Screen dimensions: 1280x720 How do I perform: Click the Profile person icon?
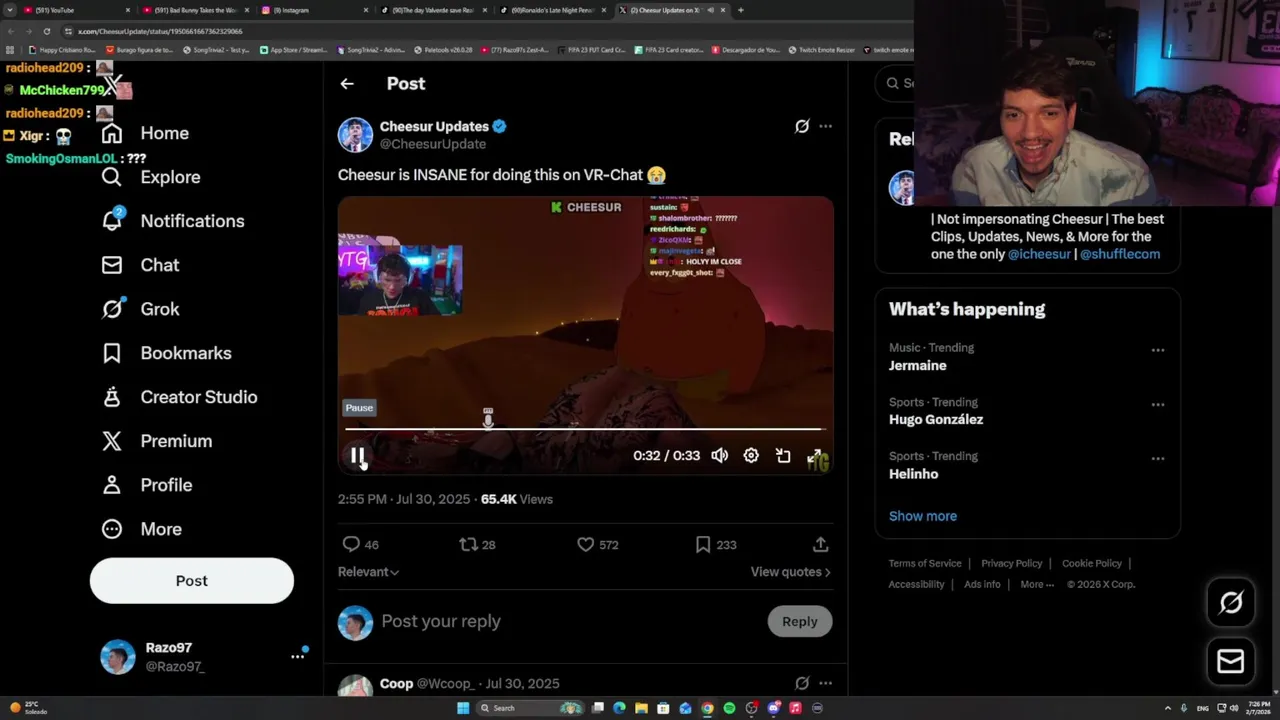112,485
